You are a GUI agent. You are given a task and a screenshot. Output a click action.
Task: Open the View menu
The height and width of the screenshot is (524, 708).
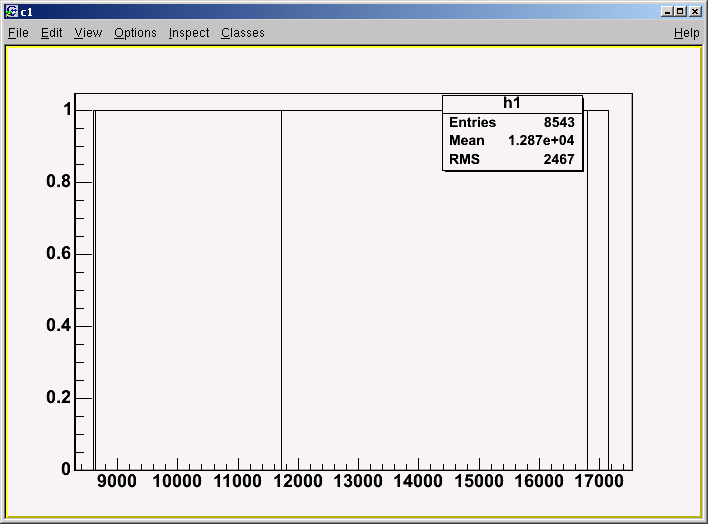tap(88, 33)
